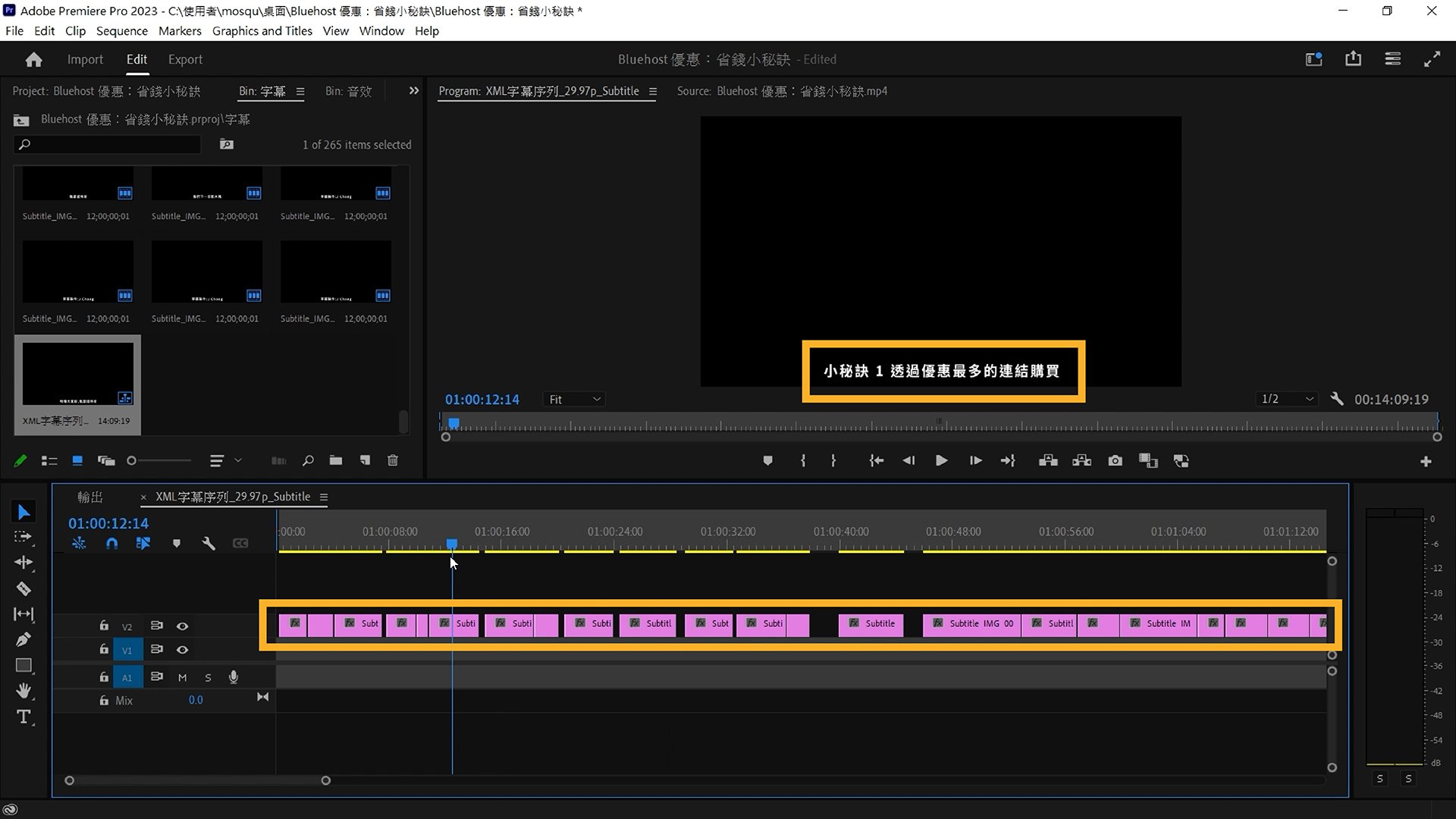
Task: Toggle Comparison View button
Action: (x=1148, y=460)
